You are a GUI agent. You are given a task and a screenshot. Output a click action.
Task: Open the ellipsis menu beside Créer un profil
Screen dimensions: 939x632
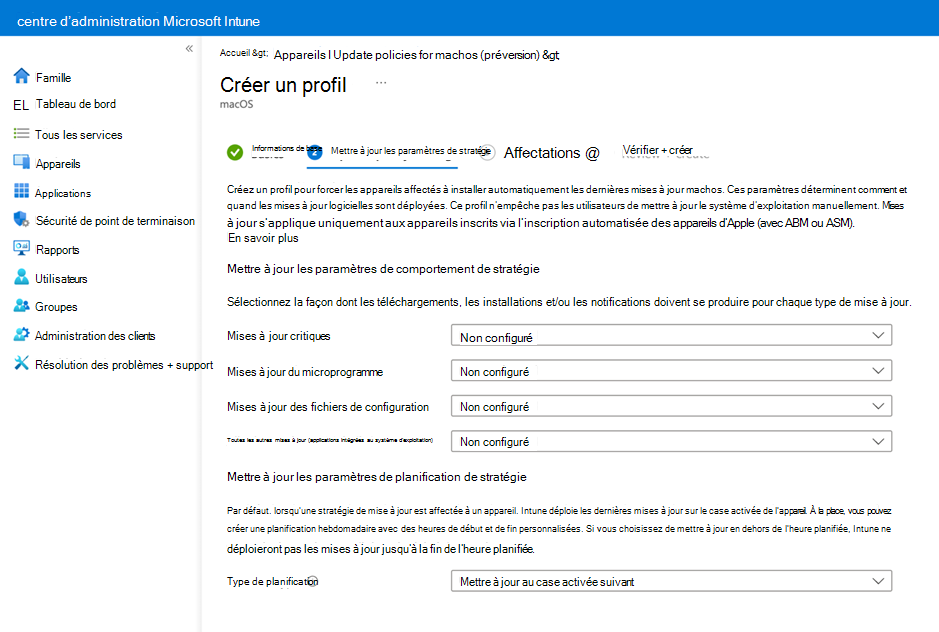381,83
